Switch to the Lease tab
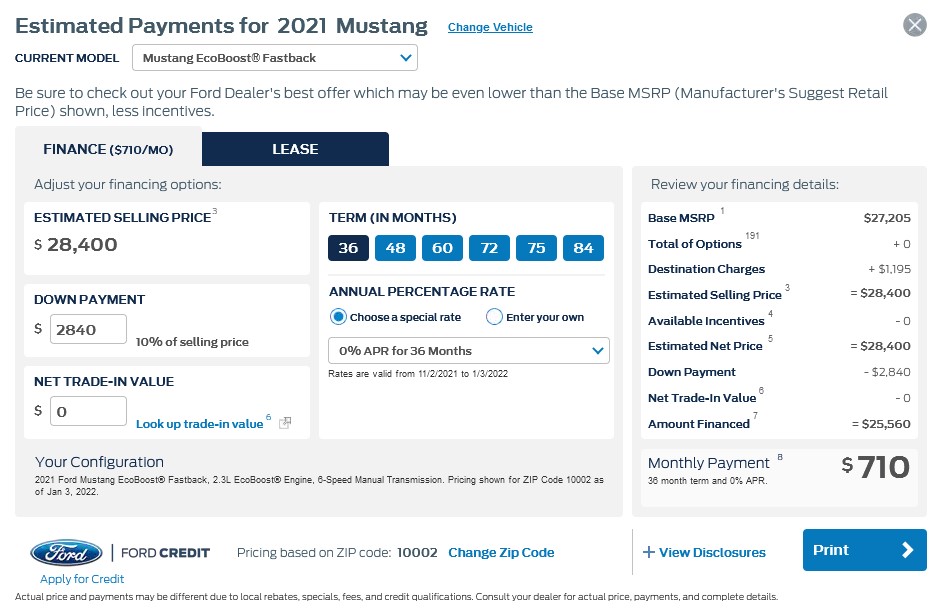Screen dimensions: 942x612 [x=295, y=149]
